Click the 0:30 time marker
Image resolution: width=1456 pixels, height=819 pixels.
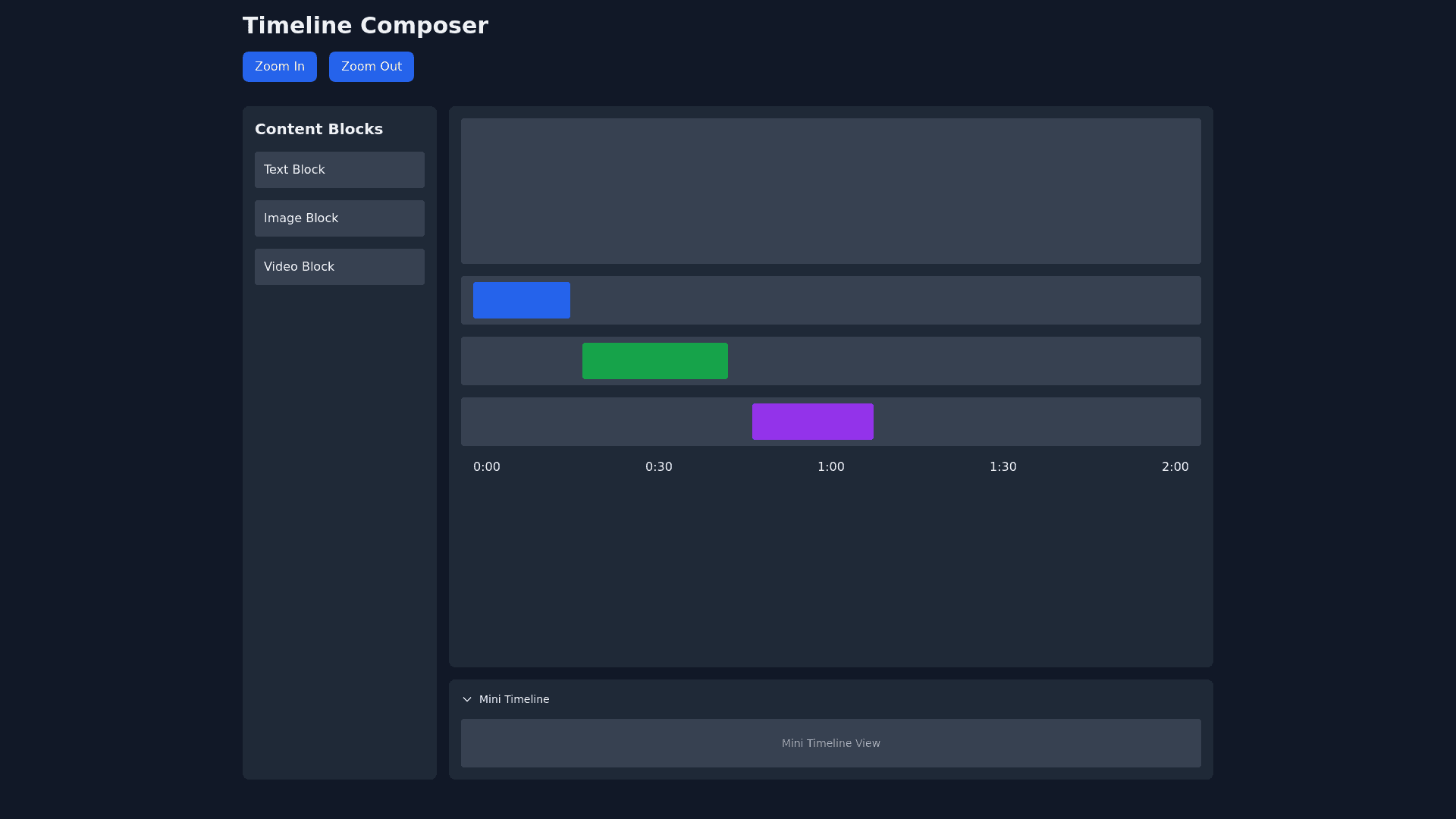point(658,467)
